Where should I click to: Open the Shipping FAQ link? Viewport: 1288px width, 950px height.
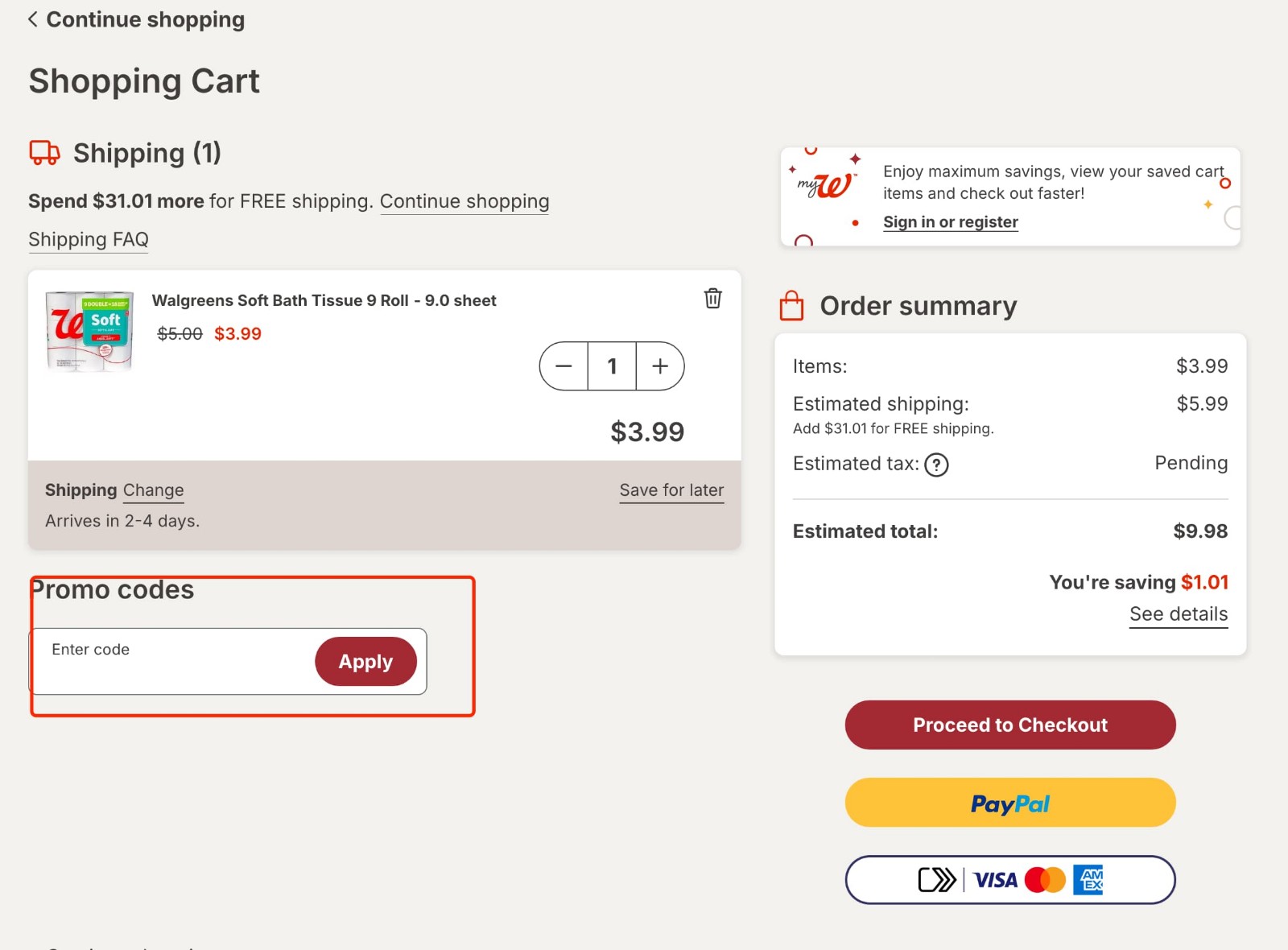pos(88,239)
